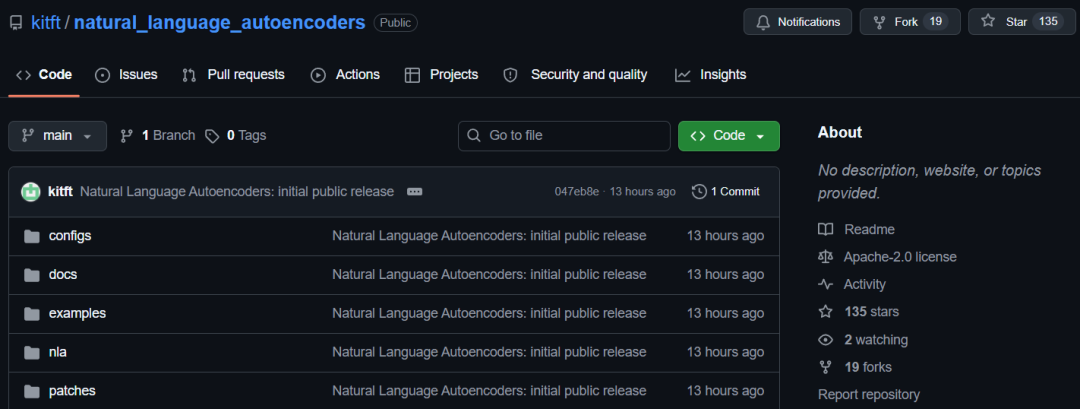Viewport: 1080px width, 409px height.
Task: Click the Readme book icon in About
Action: coord(825,229)
